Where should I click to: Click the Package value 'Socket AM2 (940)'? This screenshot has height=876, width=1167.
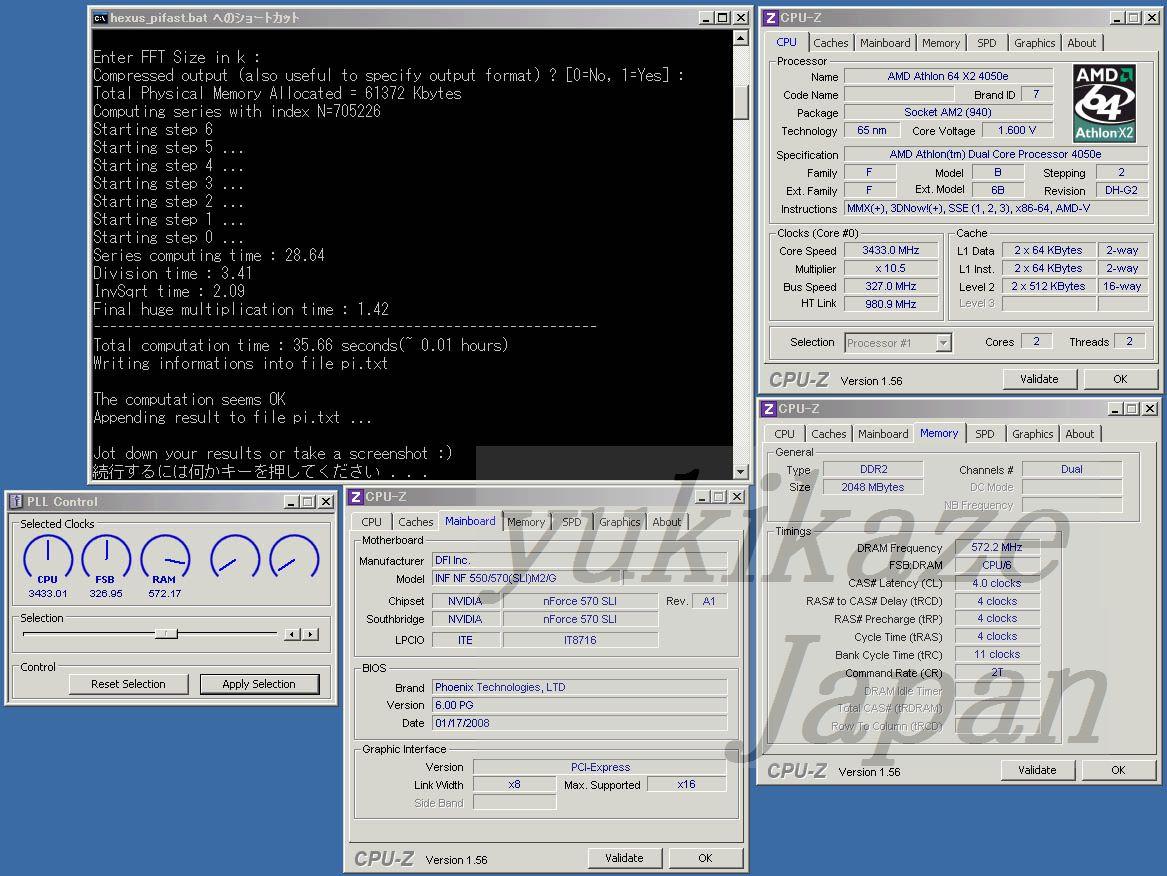[948, 112]
